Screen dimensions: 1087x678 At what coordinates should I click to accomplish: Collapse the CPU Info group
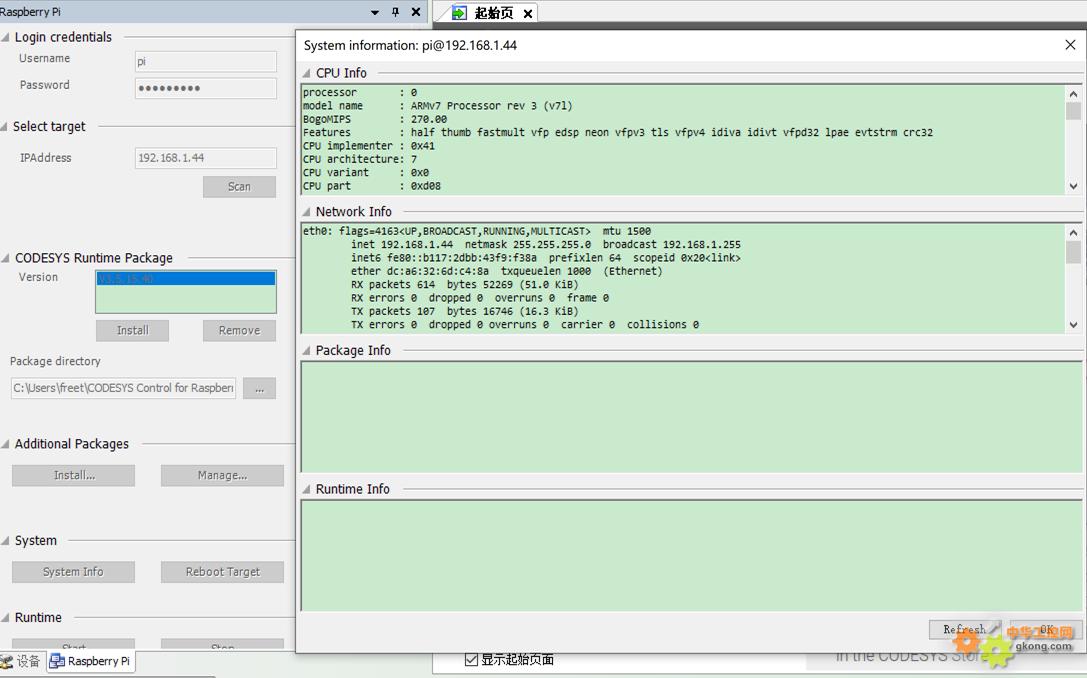306,73
